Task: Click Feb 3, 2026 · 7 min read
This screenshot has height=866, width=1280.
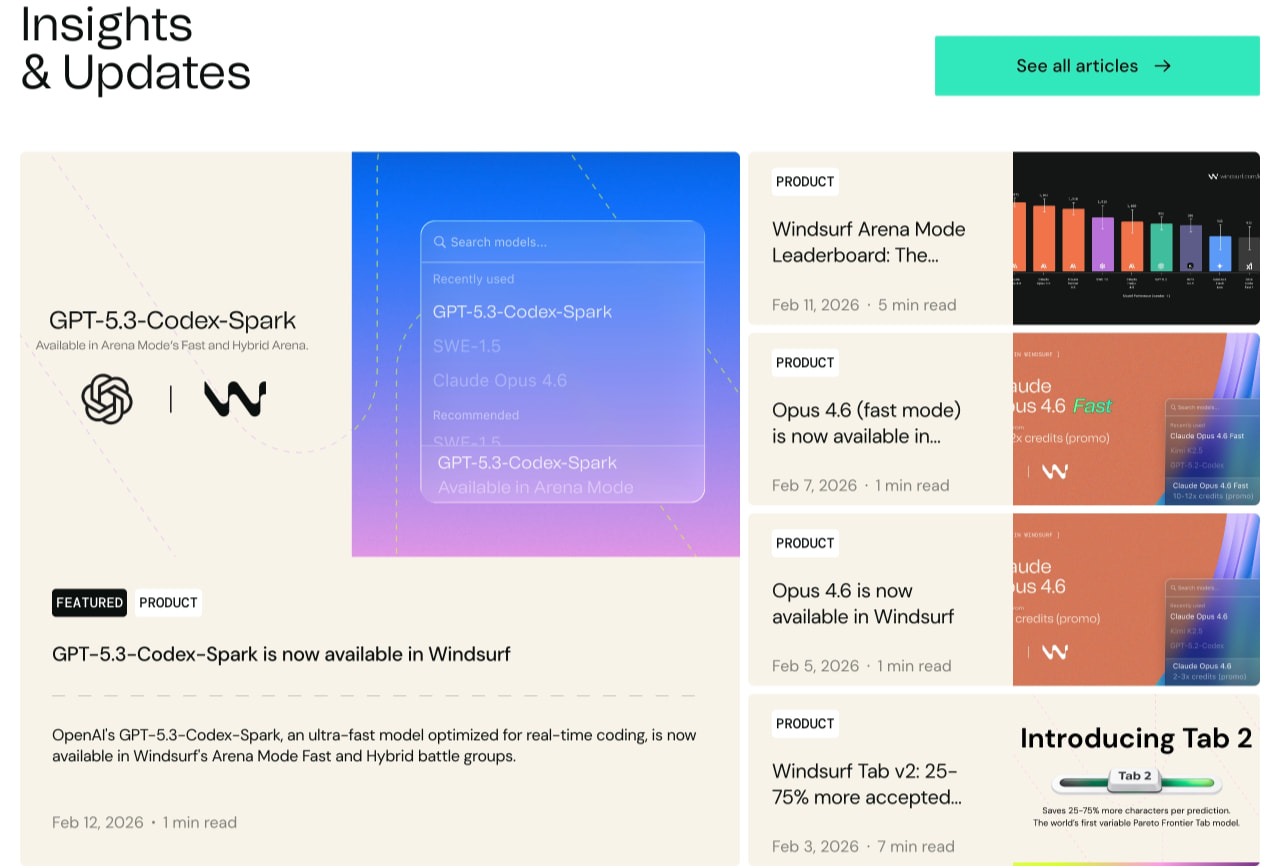Action: [x=864, y=846]
